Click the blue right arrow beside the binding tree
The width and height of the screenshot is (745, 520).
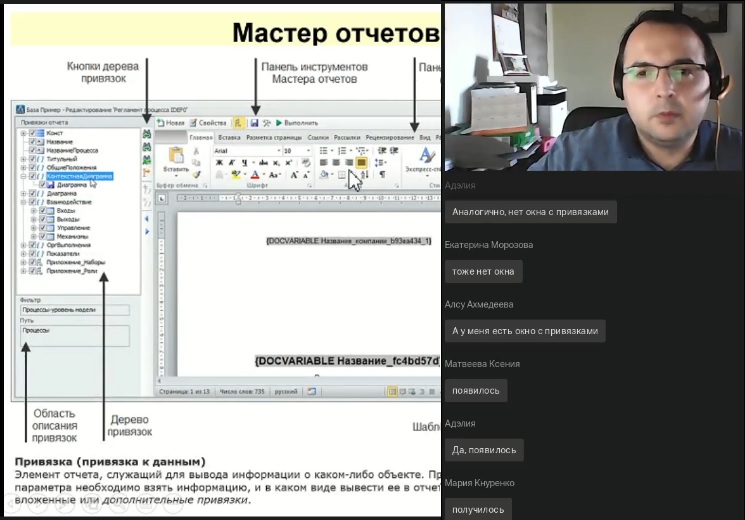(147, 231)
